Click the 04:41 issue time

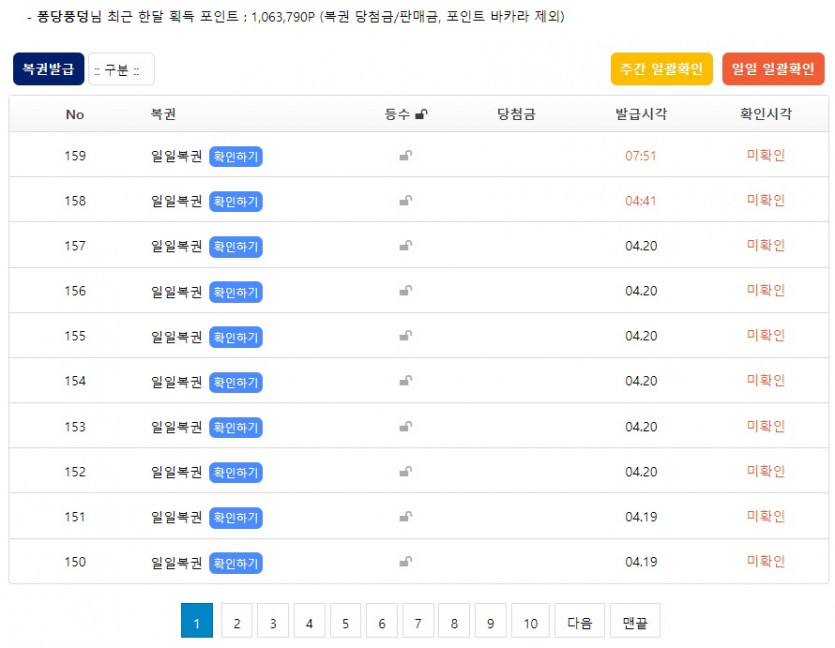point(641,201)
